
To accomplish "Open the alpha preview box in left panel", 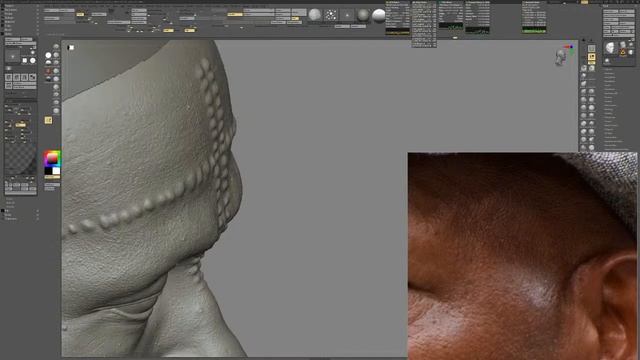I will click(x=13, y=56).
